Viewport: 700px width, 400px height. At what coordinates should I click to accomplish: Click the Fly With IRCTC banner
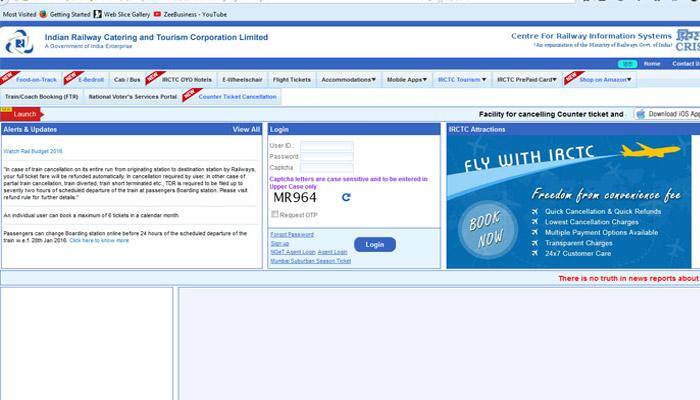pyautogui.click(x=569, y=201)
